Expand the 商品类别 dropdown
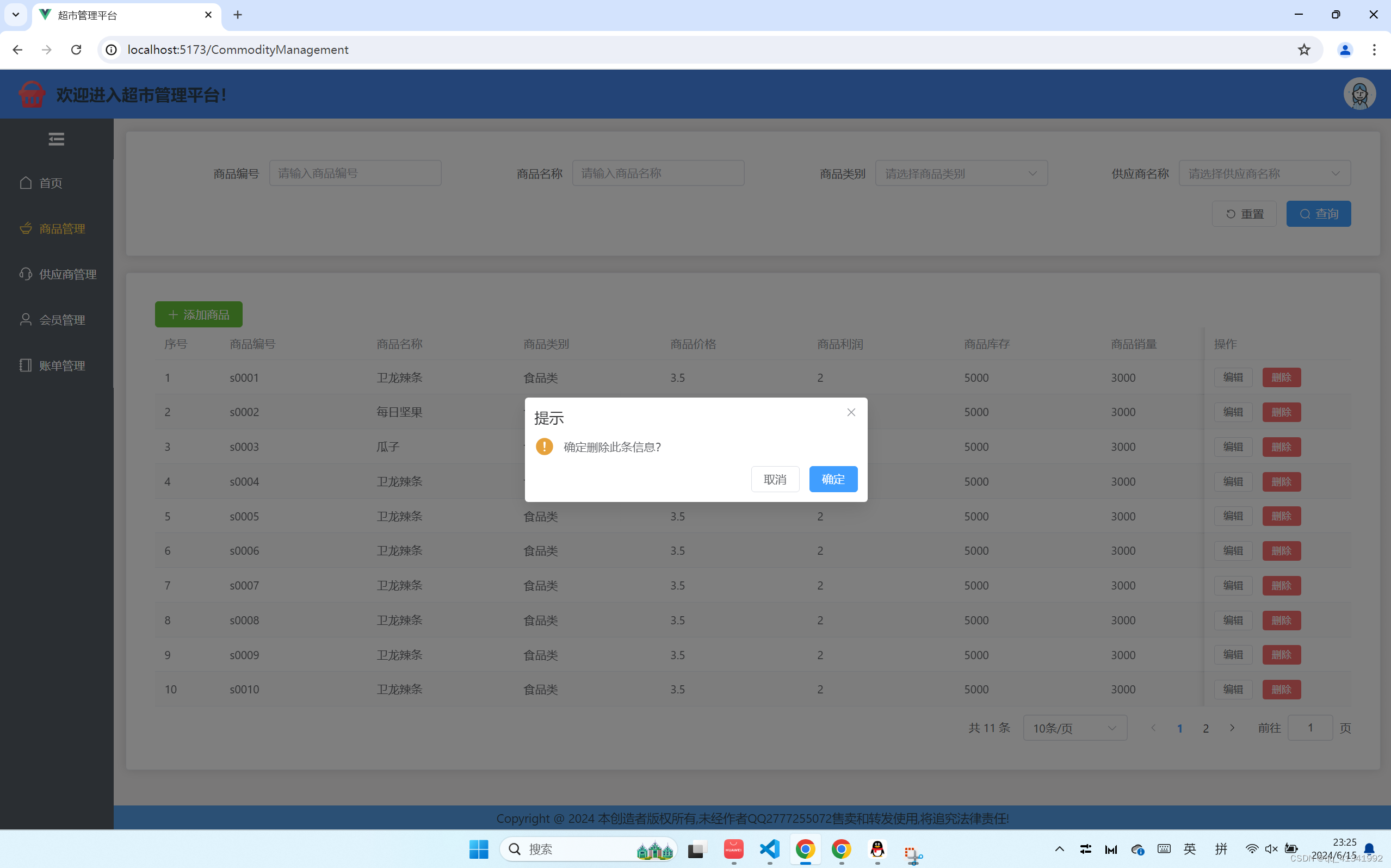This screenshot has height=868, width=1391. 961,173
